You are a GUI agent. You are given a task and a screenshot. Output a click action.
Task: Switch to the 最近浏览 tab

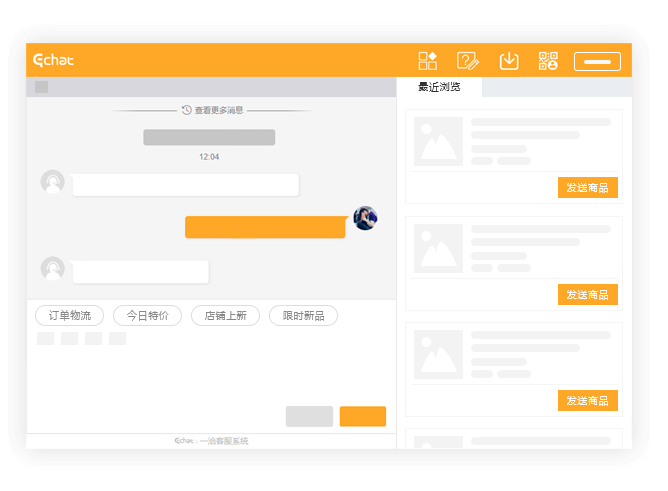(439, 87)
